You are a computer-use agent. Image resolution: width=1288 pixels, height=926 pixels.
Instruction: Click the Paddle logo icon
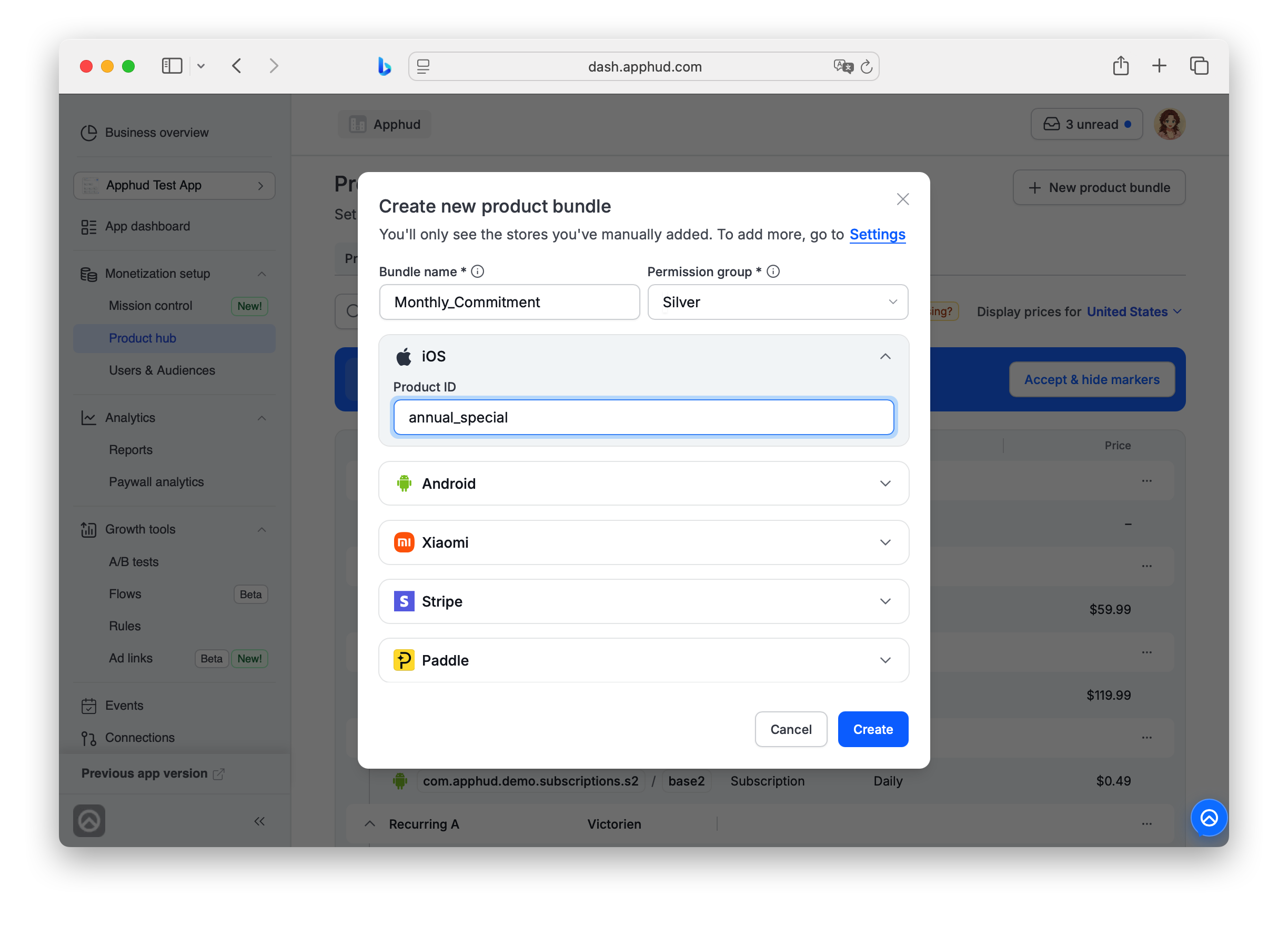[404, 660]
